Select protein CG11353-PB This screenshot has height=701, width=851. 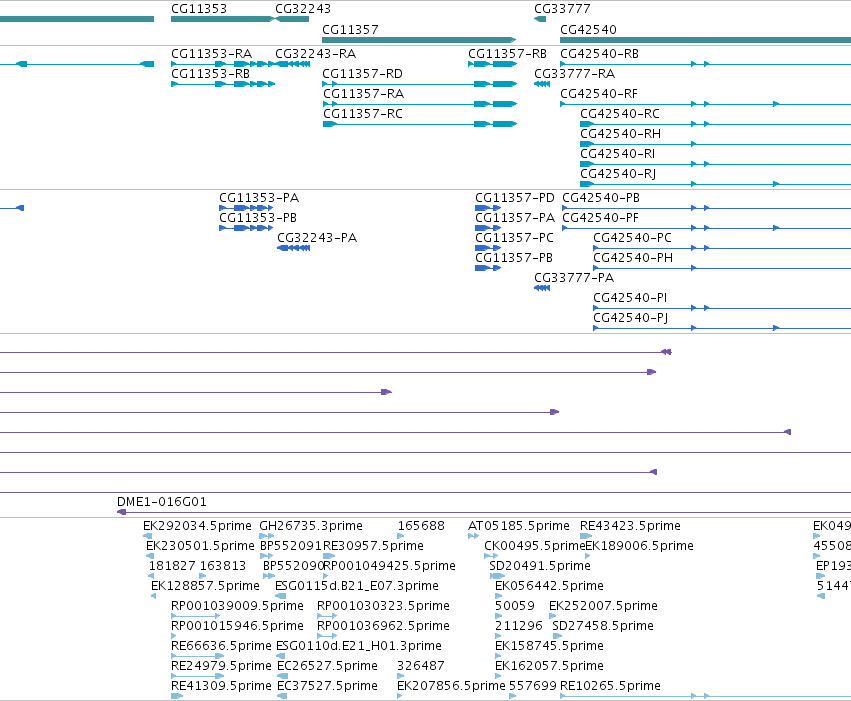tap(246, 228)
